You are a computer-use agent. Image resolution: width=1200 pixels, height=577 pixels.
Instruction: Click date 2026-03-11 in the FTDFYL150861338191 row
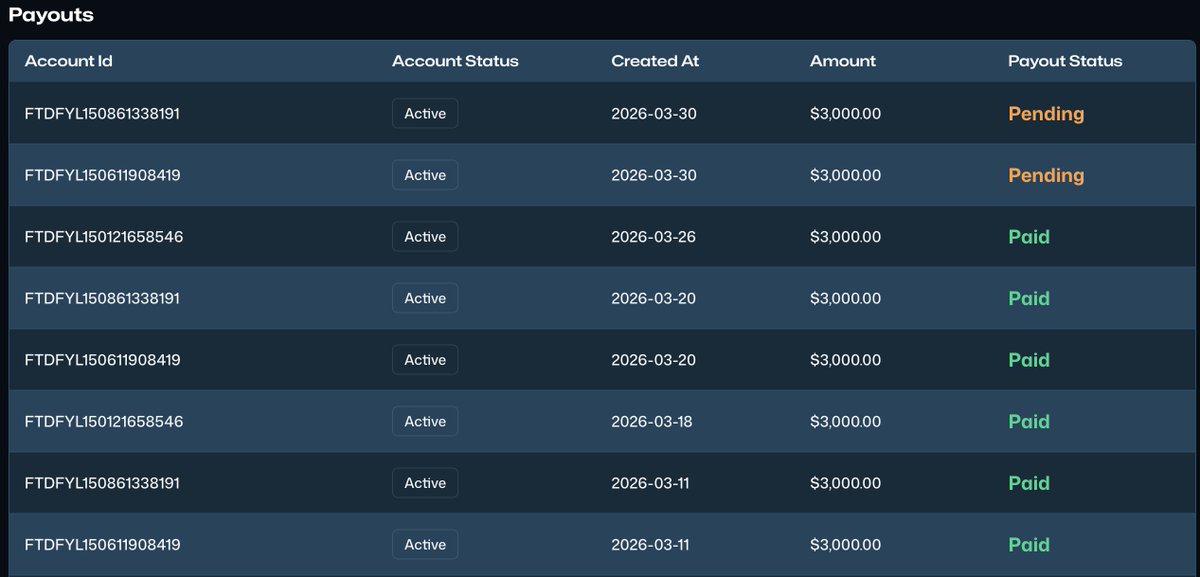(x=650, y=483)
